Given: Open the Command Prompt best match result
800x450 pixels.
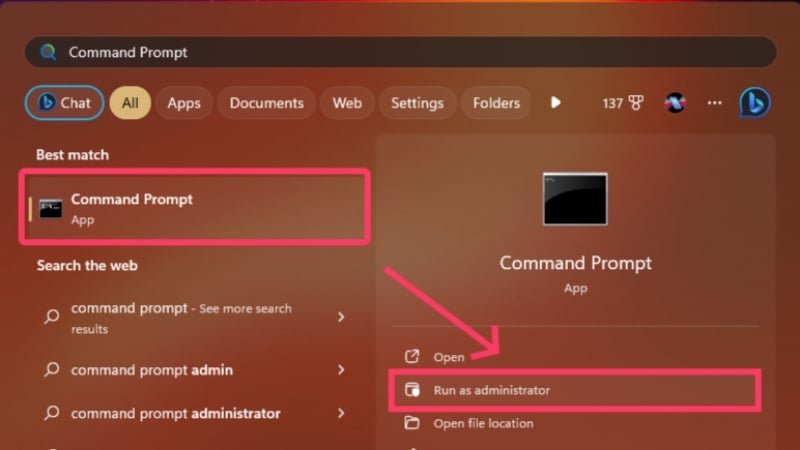Looking at the screenshot, I should (195, 208).
